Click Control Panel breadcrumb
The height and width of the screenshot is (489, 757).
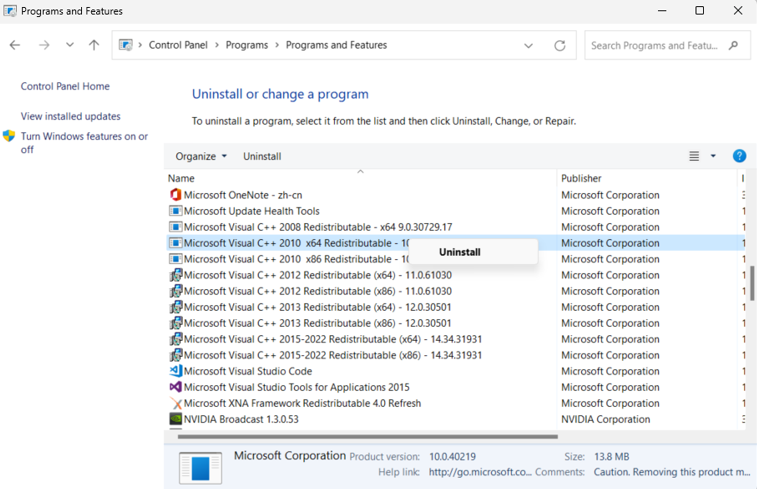tap(178, 45)
